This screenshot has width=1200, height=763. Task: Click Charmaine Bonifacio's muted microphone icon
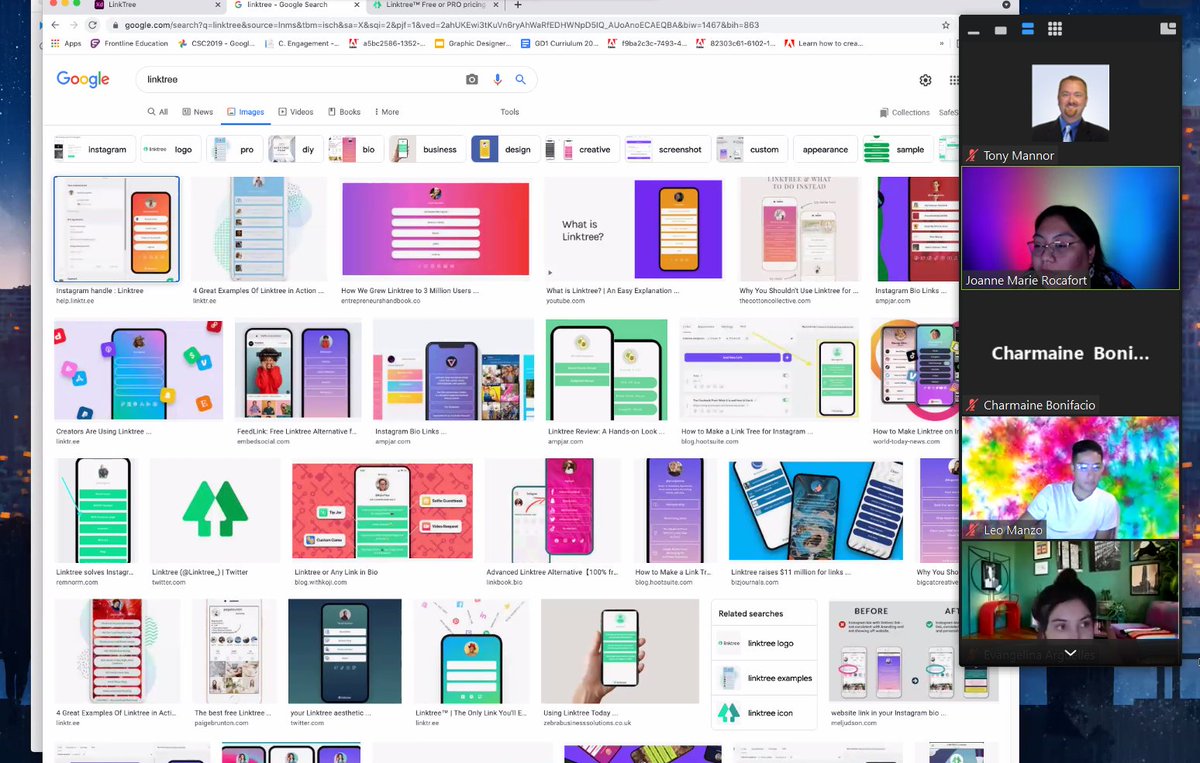pos(972,405)
